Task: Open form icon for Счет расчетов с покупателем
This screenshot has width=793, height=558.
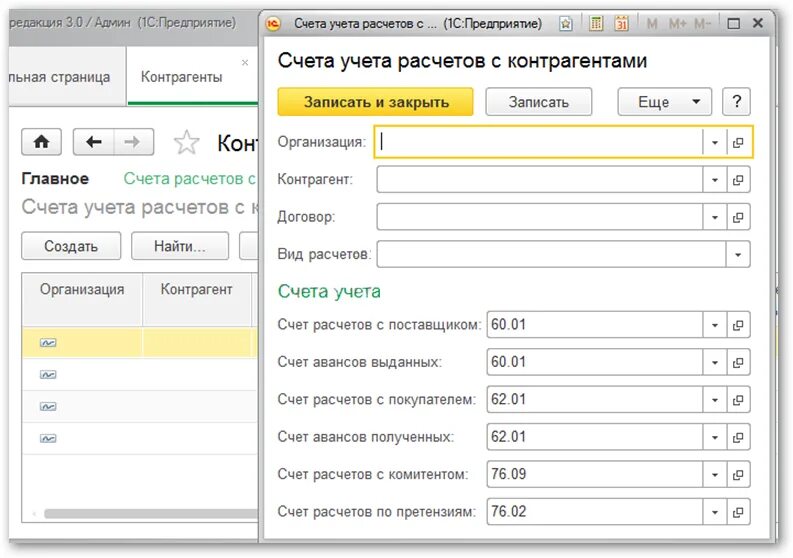Action: 738,400
